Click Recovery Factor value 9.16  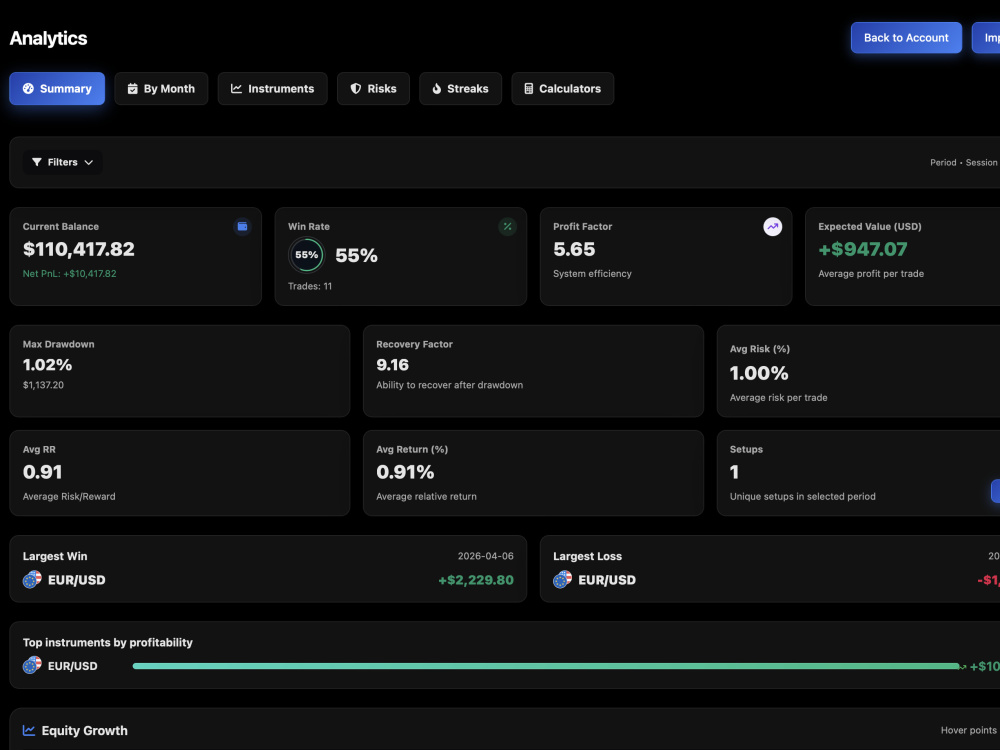point(392,365)
